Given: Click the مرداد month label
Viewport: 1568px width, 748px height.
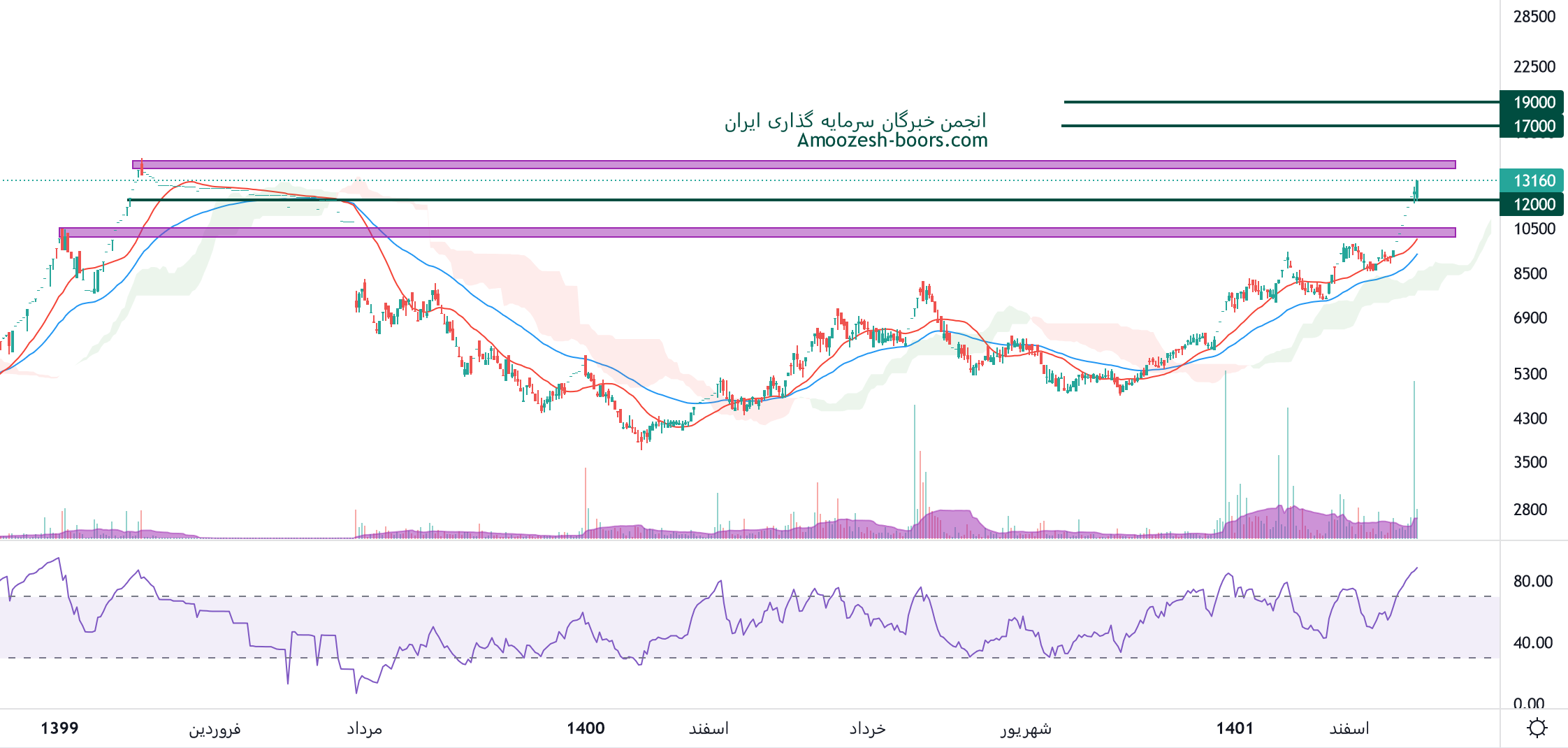Looking at the screenshot, I should click(364, 729).
